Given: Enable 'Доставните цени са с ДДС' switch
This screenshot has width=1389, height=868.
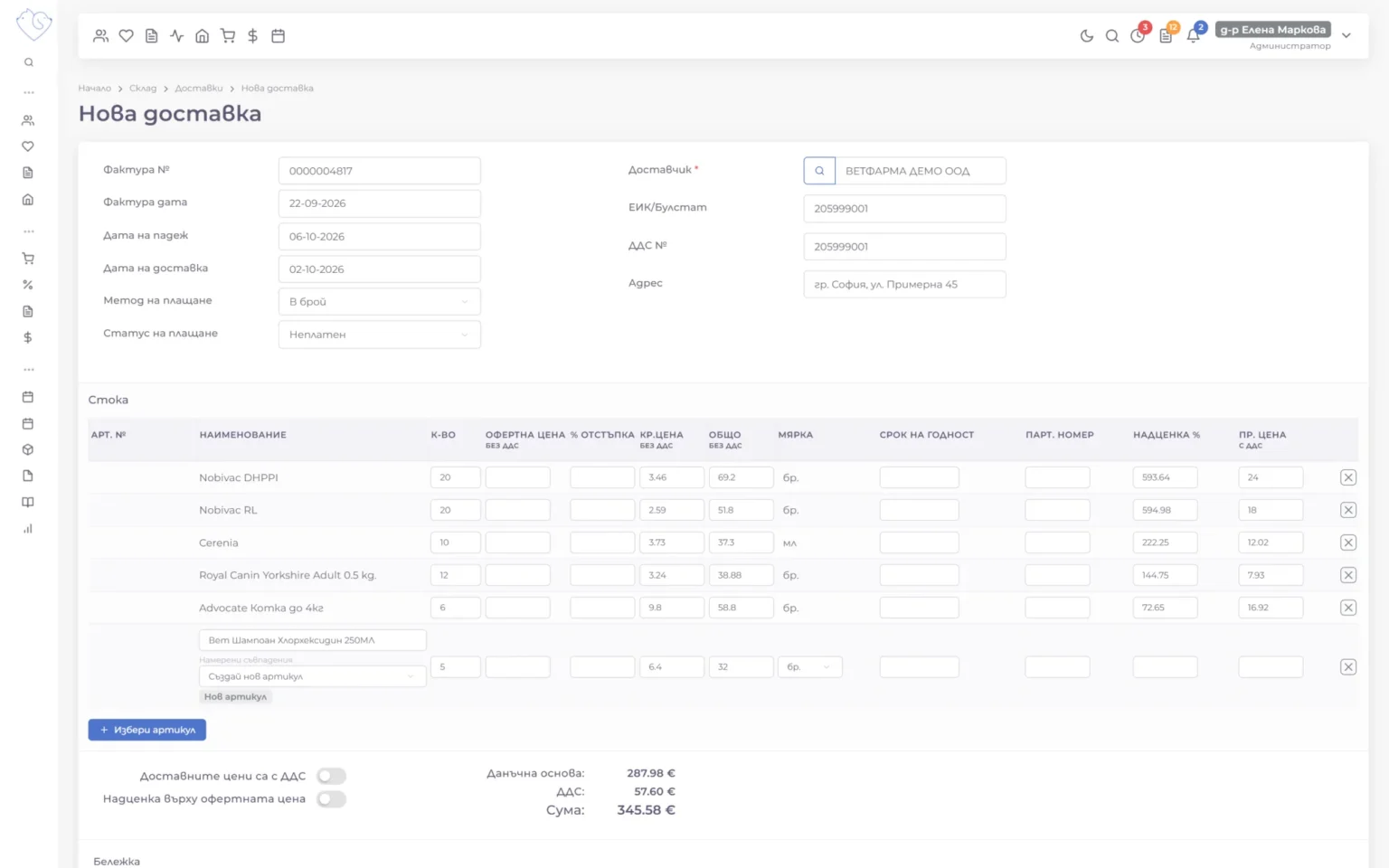Looking at the screenshot, I should click(331, 776).
